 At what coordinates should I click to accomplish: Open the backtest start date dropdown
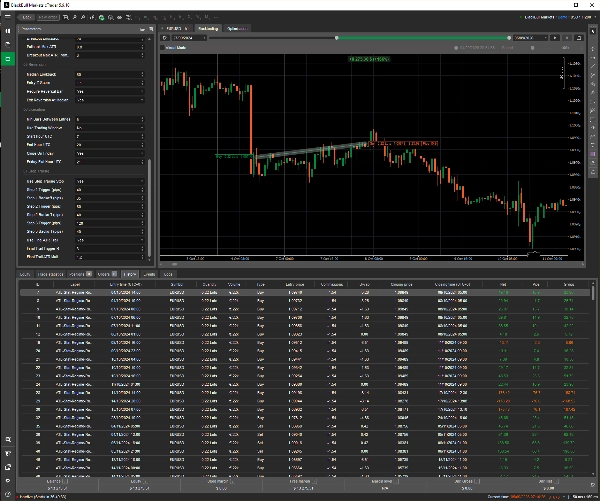point(189,38)
